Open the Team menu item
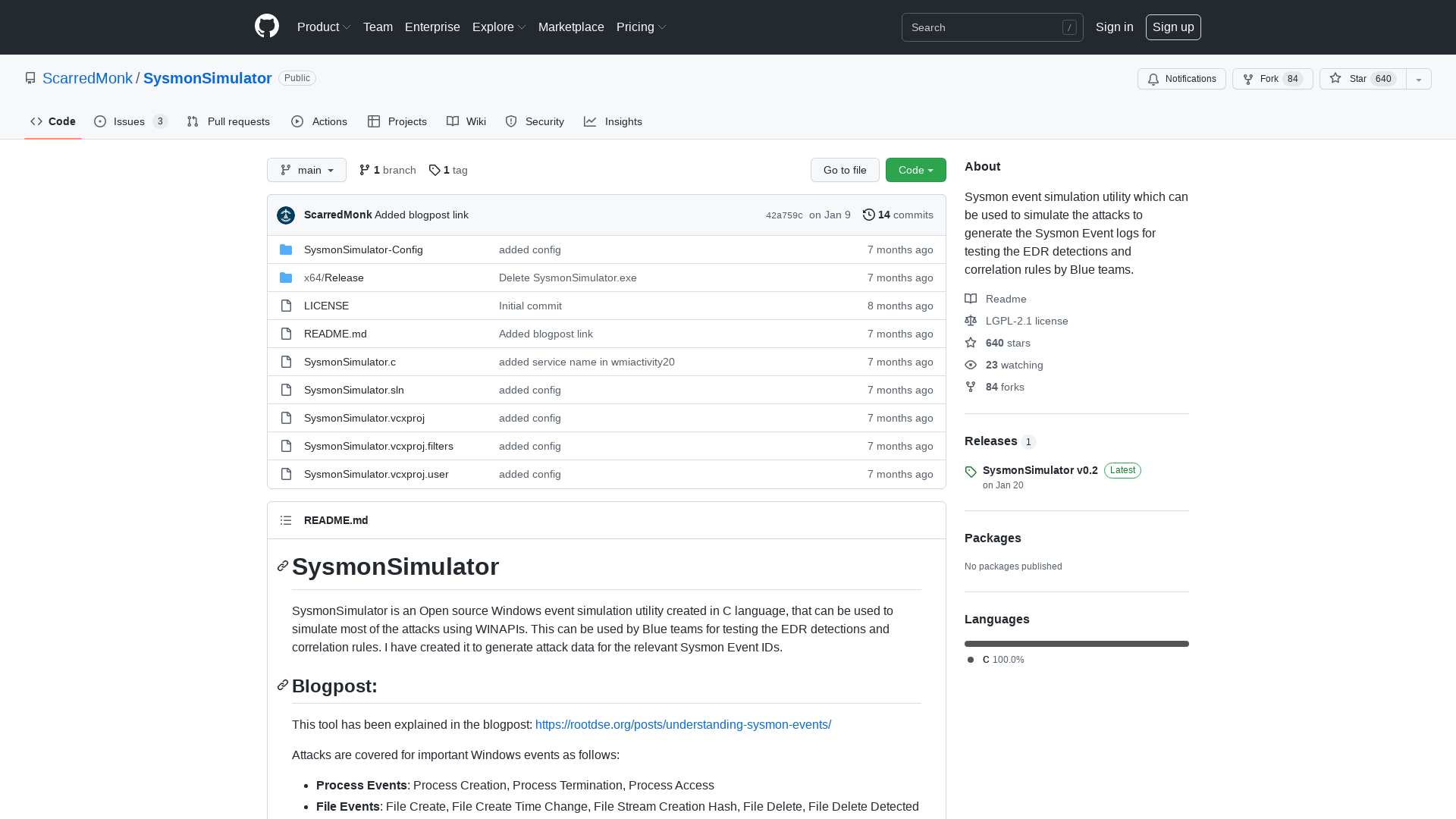Screen dimensions: 1456x819 [378, 27]
